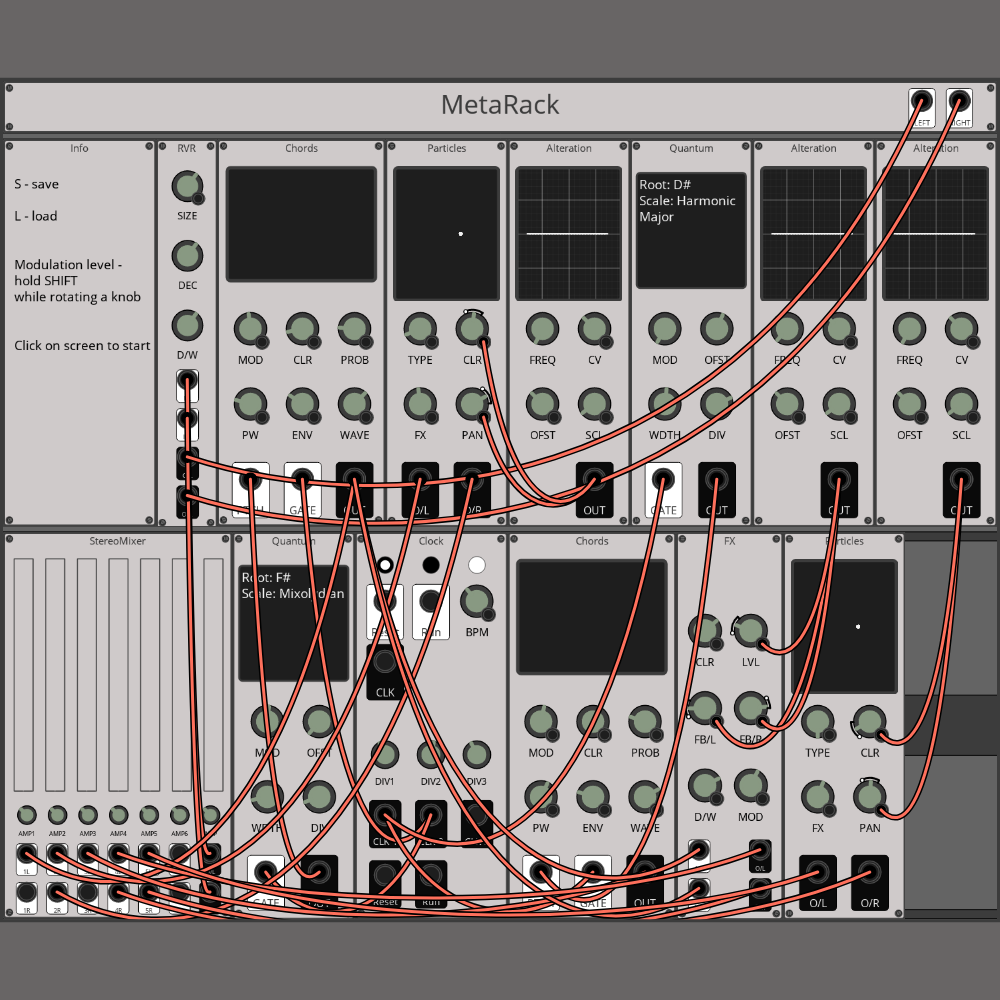Click MOD knob on Chords module beside Clock
The width and height of the screenshot is (1000, 1000).
coord(541,723)
